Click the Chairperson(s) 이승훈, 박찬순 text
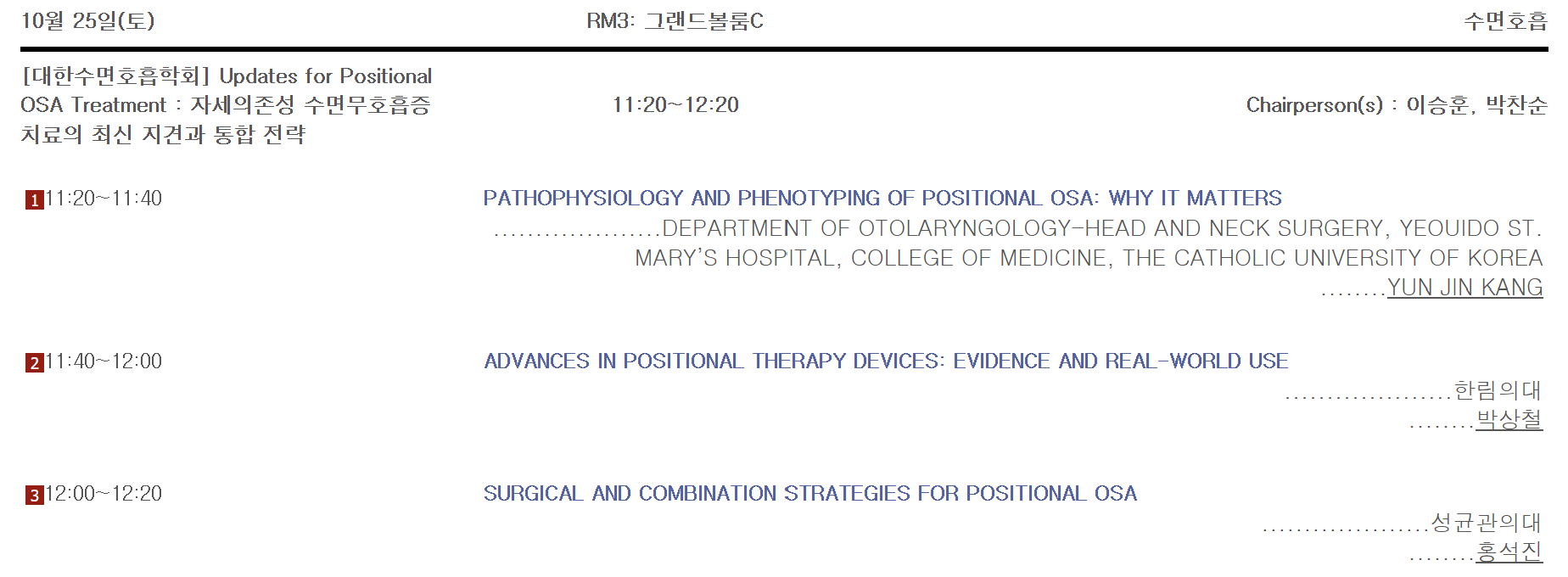Image resolution: width=1568 pixels, height=577 pixels. [1396, 105]
